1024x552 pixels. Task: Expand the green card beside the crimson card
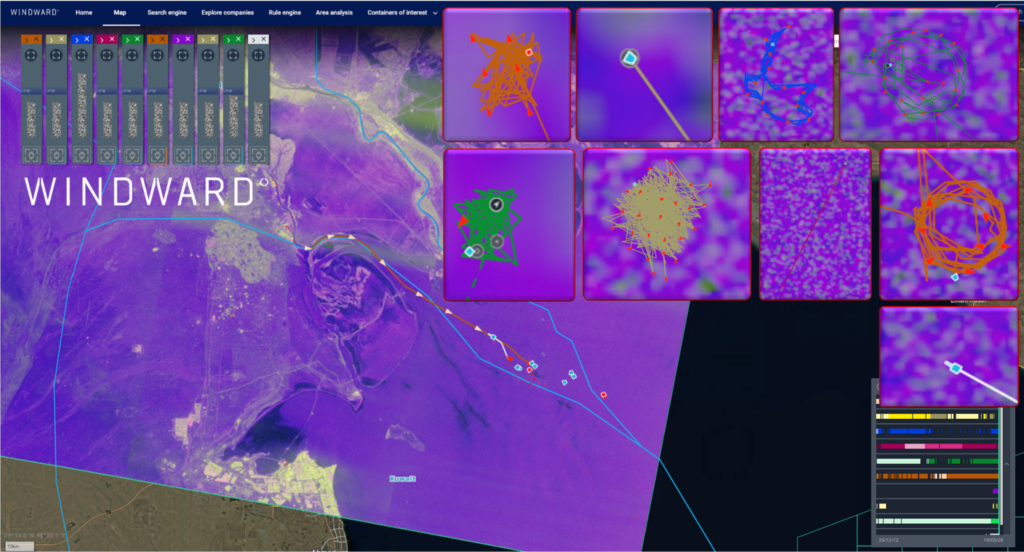(x=127, y=40)
